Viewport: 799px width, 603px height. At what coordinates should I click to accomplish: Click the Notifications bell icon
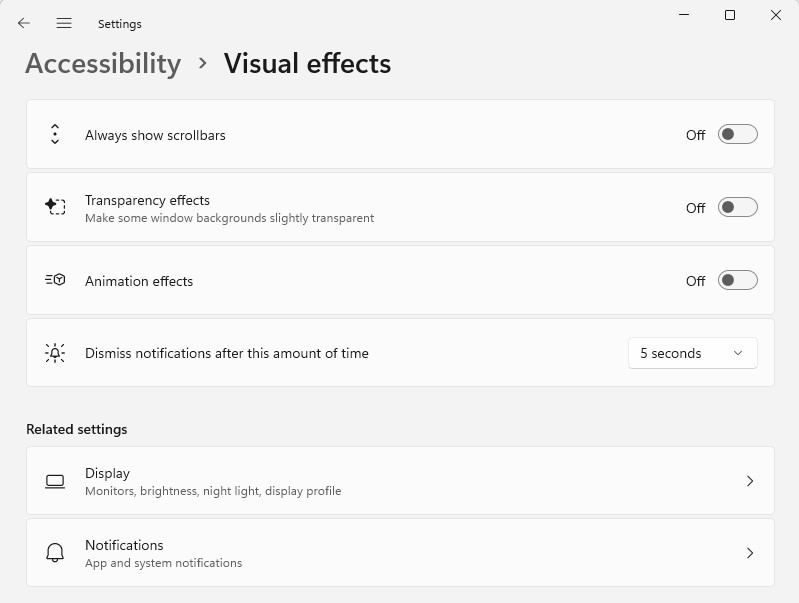(x=55, y=553)
